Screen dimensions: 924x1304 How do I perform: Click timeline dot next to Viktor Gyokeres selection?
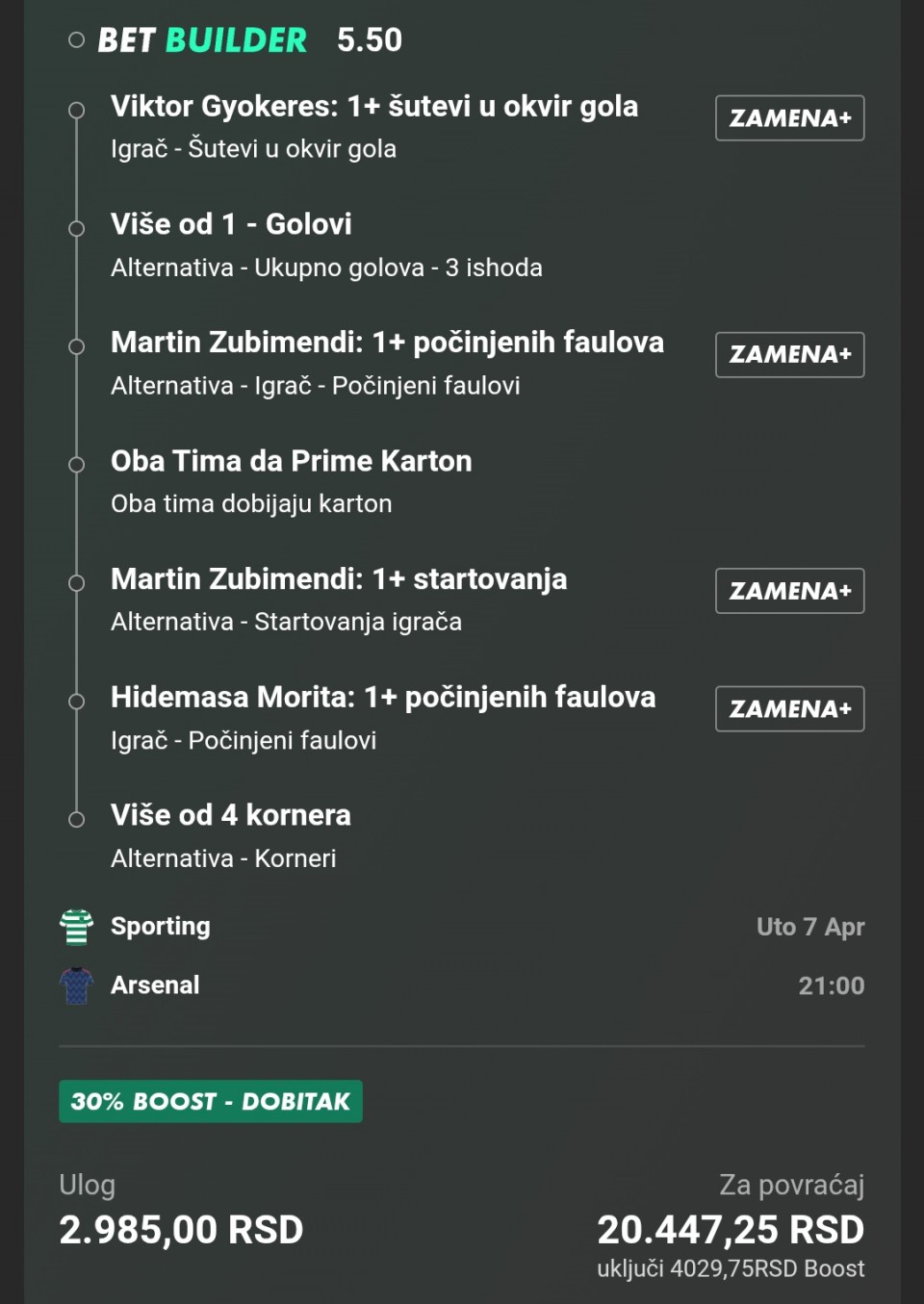(x=76, y=111)
